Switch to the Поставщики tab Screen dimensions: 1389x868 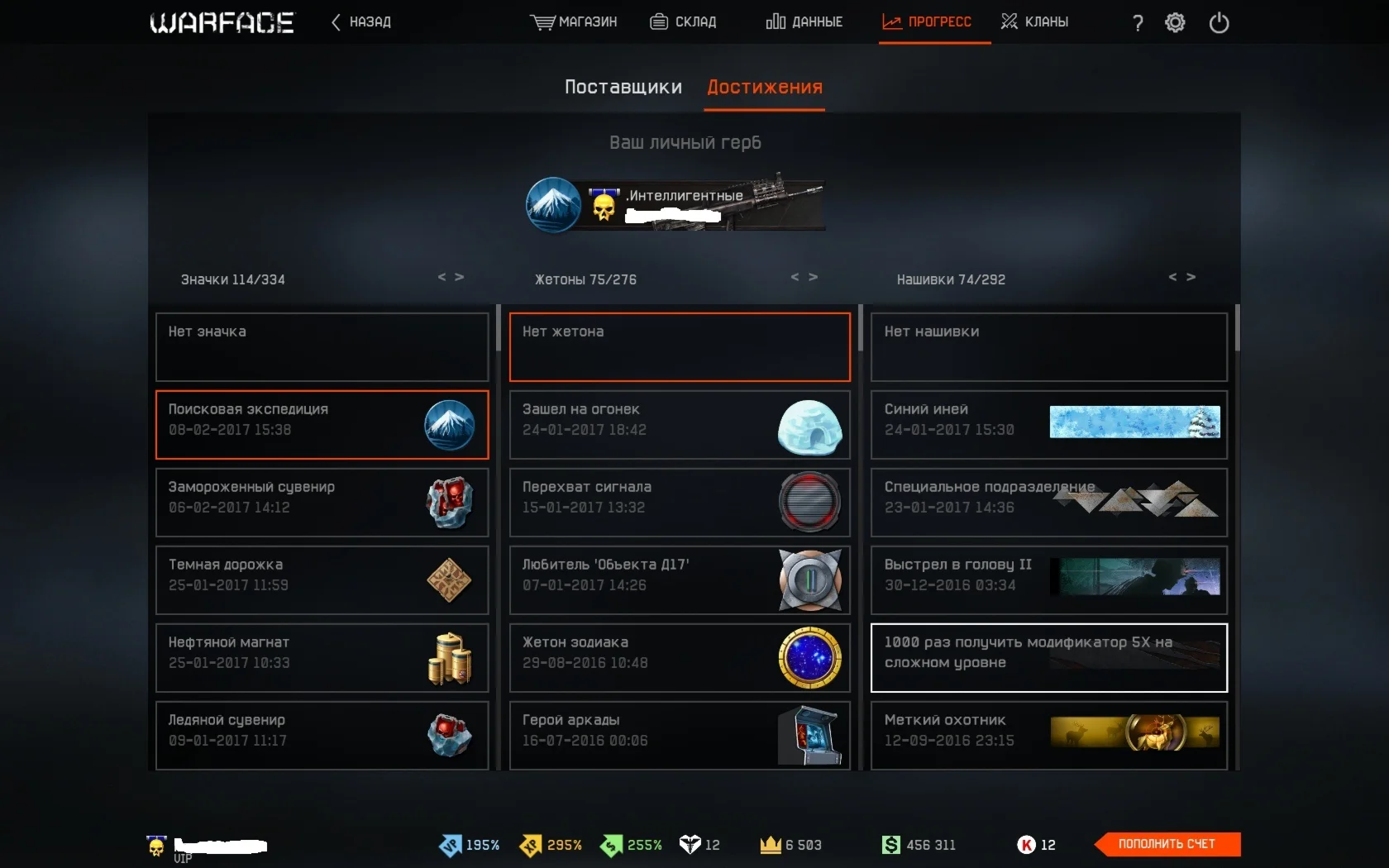tap(623, 87)
